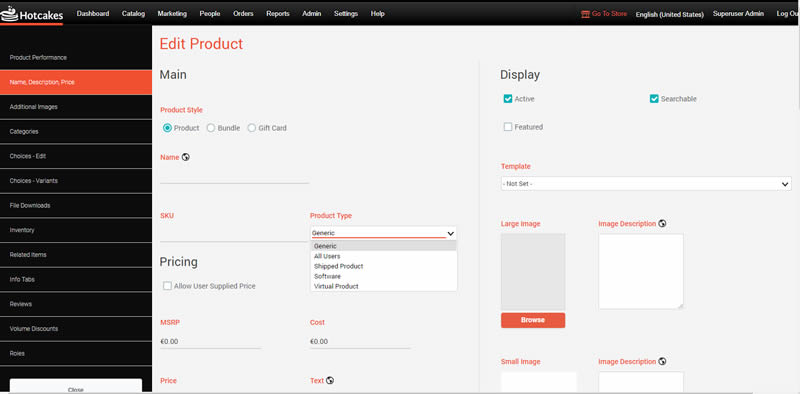Click the Product Type dropdown arrow
This screenshot has width=800, height=394.
pos(451,233)
